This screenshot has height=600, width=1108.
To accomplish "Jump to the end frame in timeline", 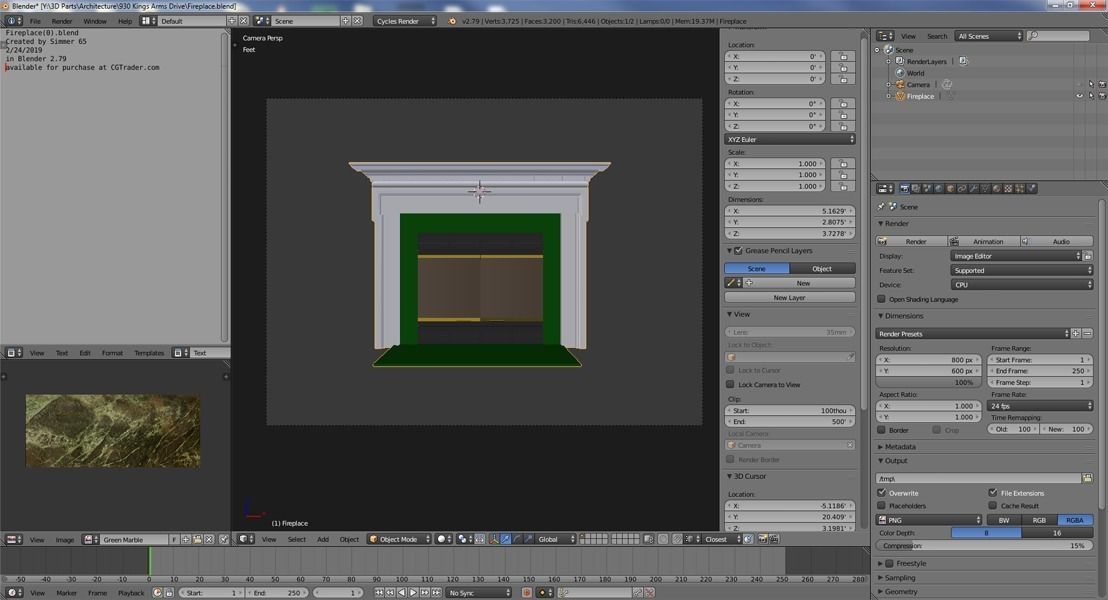I will click(x=436, y=593).
